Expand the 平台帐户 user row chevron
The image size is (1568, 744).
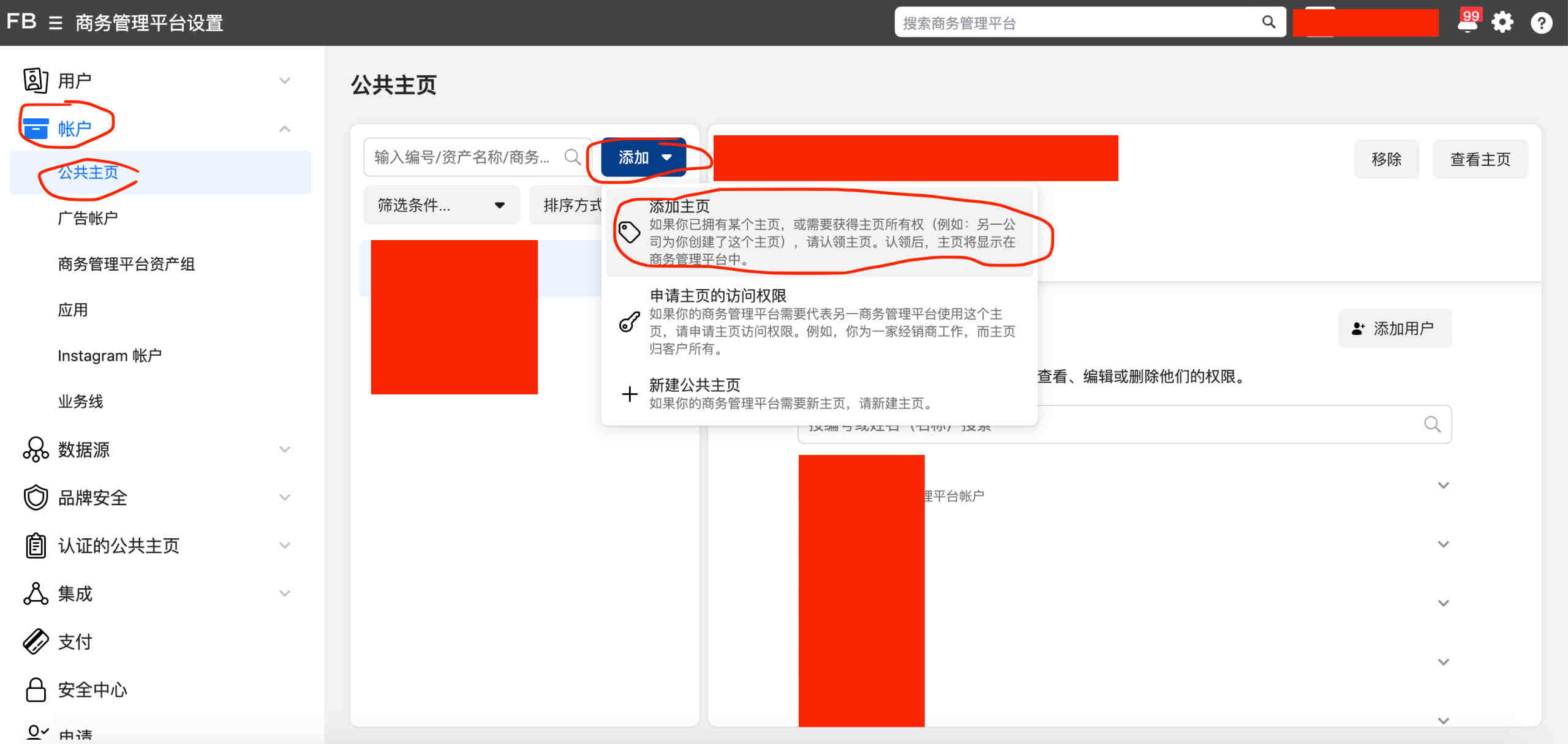1444,486
